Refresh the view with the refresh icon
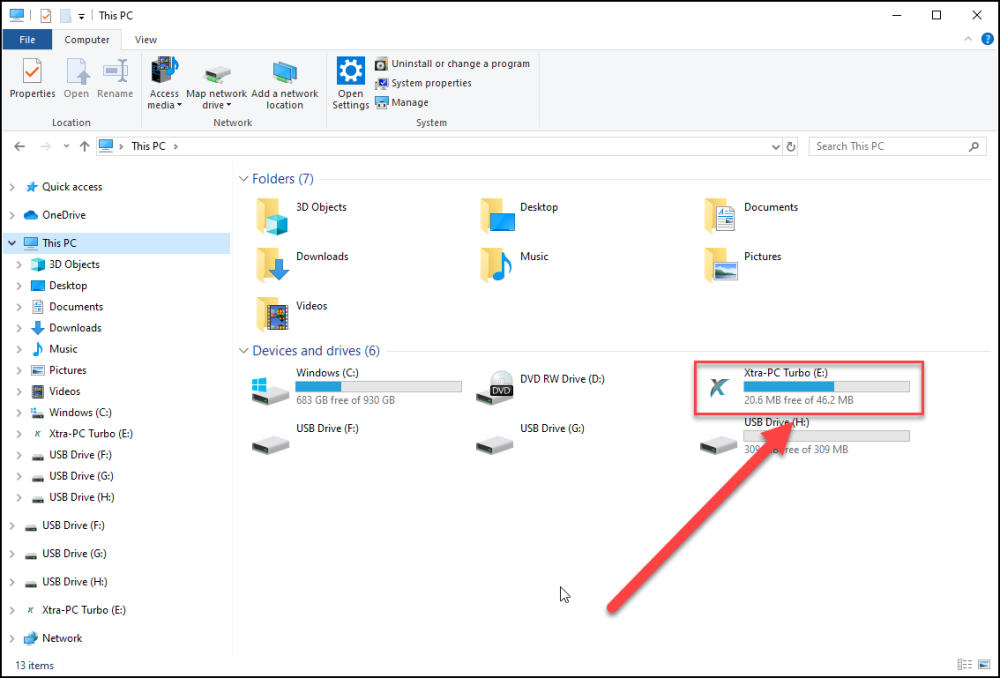This screenshot has height=678, width=1000. pos(791,146)
